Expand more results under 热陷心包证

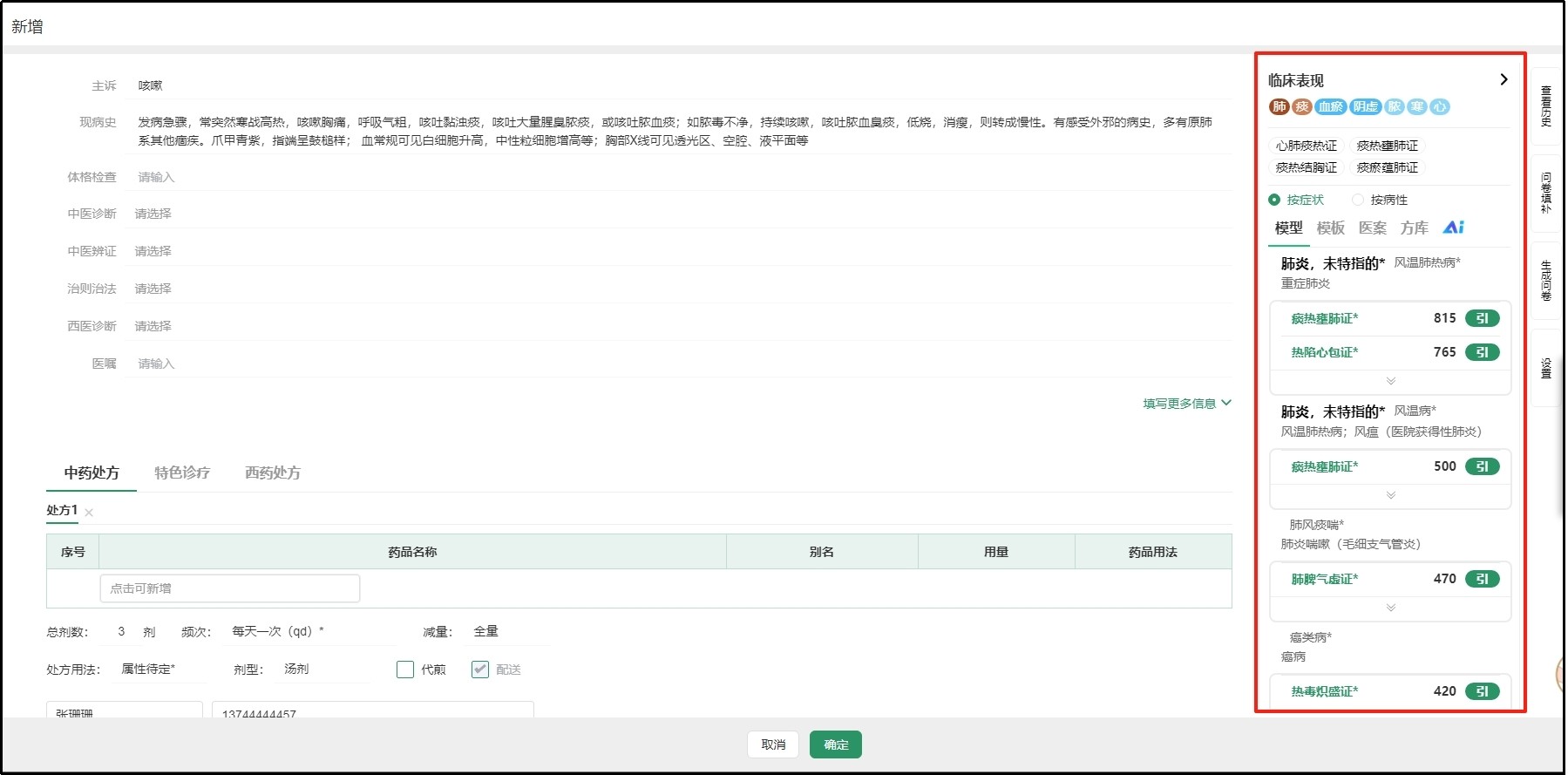tap(1390, 381)
